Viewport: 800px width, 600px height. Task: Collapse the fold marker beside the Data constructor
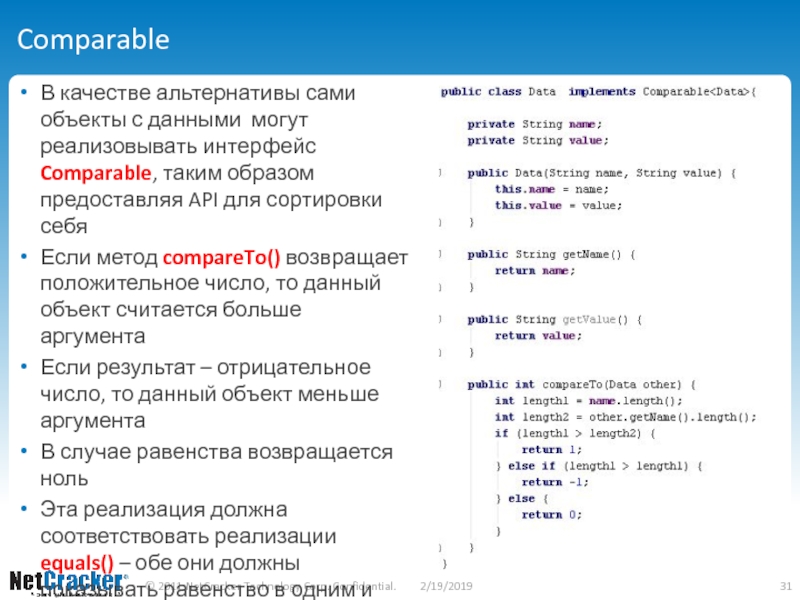[440, 172]
